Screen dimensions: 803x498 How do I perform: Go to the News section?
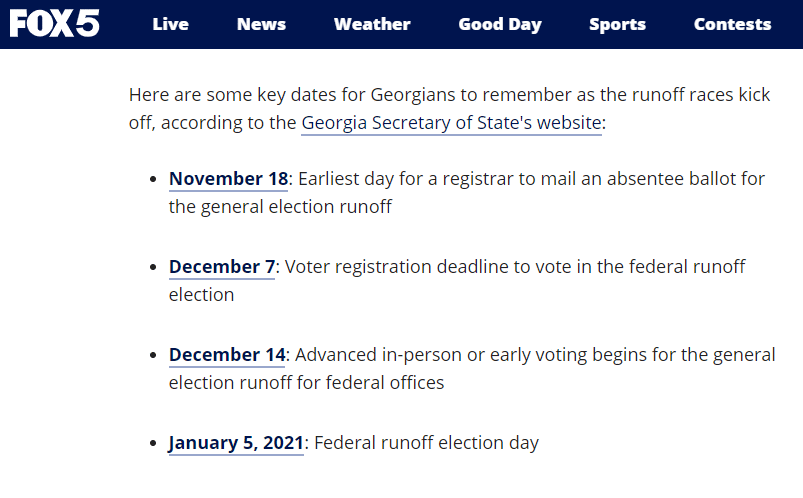point(261,24)
